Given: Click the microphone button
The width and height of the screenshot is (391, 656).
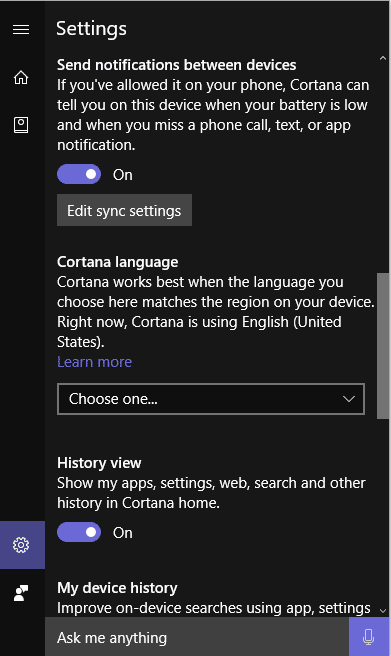Looking at the screenshot, I should [368, 636].
